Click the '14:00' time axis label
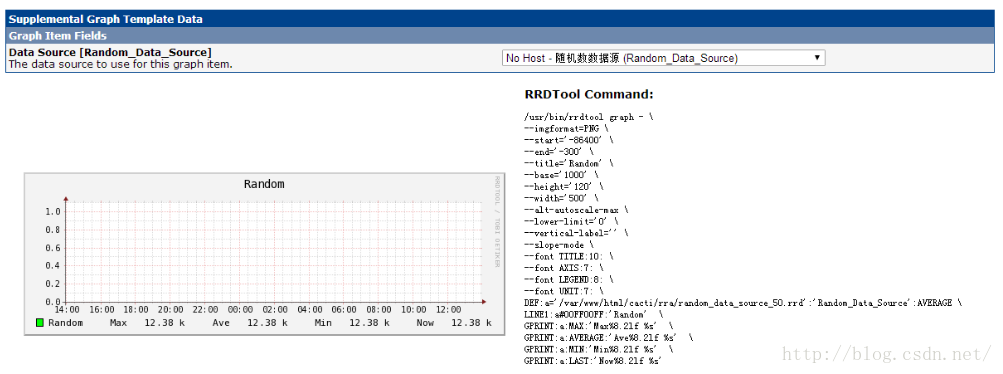The height and width of the screenshot is (374, 1003). (x=67, y=309)
